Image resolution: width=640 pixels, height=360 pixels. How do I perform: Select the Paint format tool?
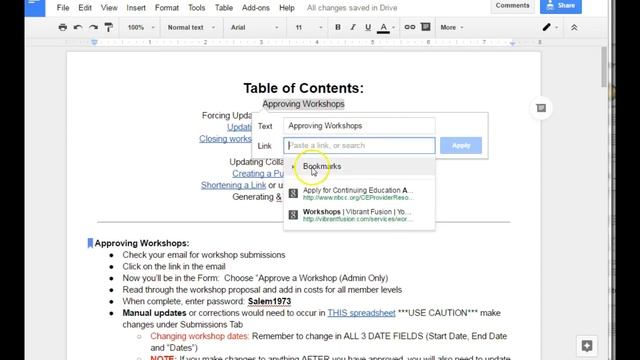(x=109, y=27)
